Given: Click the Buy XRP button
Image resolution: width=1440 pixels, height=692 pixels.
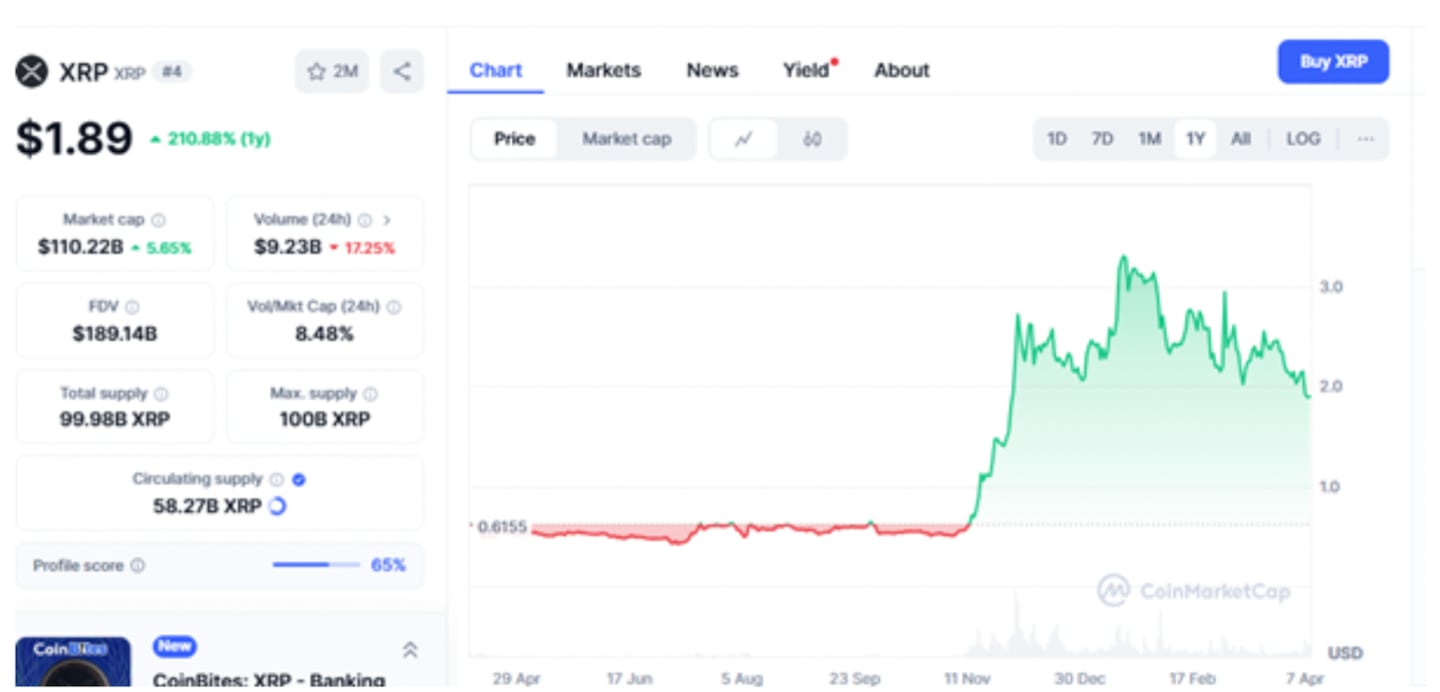Looking at the screenshot, I should tap(1332, 61).
